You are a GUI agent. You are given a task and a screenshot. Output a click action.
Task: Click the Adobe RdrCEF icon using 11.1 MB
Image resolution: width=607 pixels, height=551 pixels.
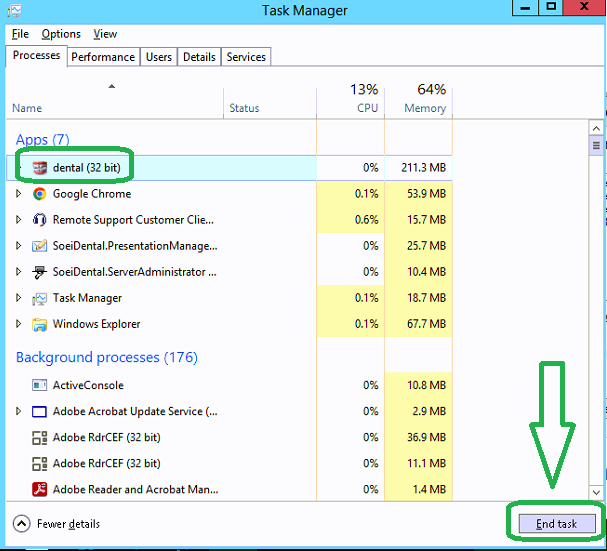pos(39,463)
